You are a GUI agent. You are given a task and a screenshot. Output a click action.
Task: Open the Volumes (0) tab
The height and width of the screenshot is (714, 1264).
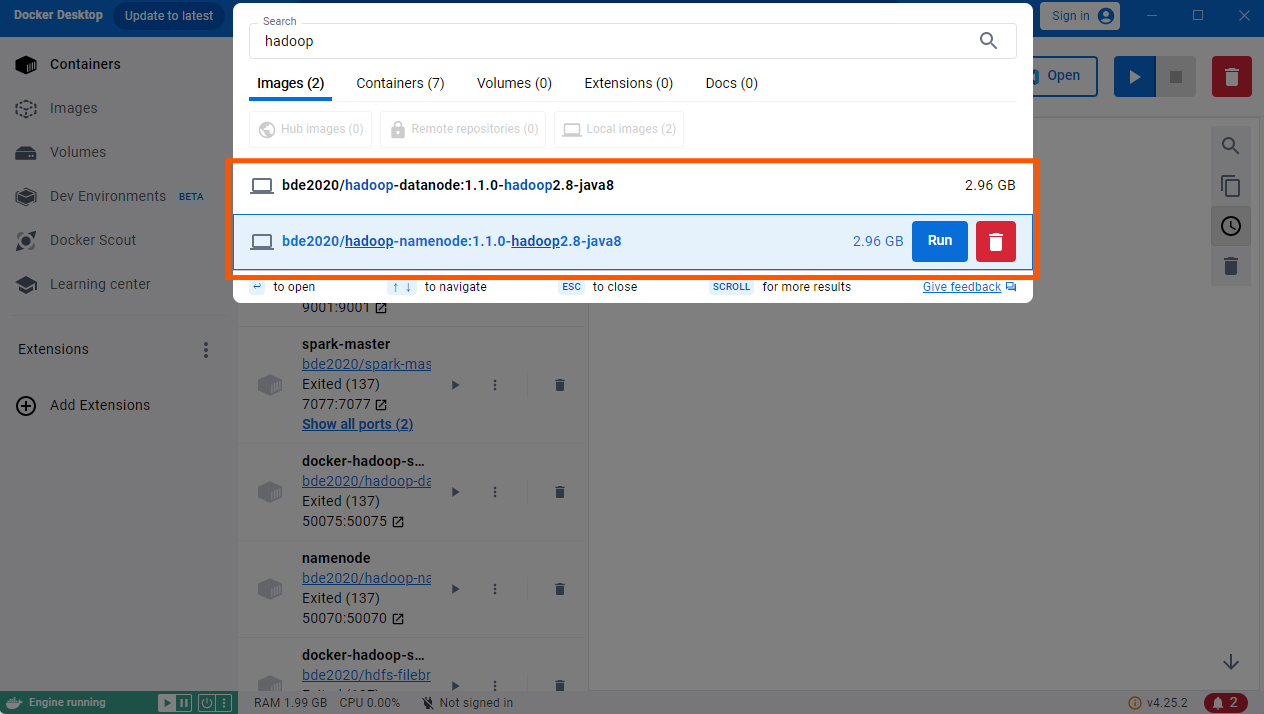pyautogui.click(x=514, y=83)
